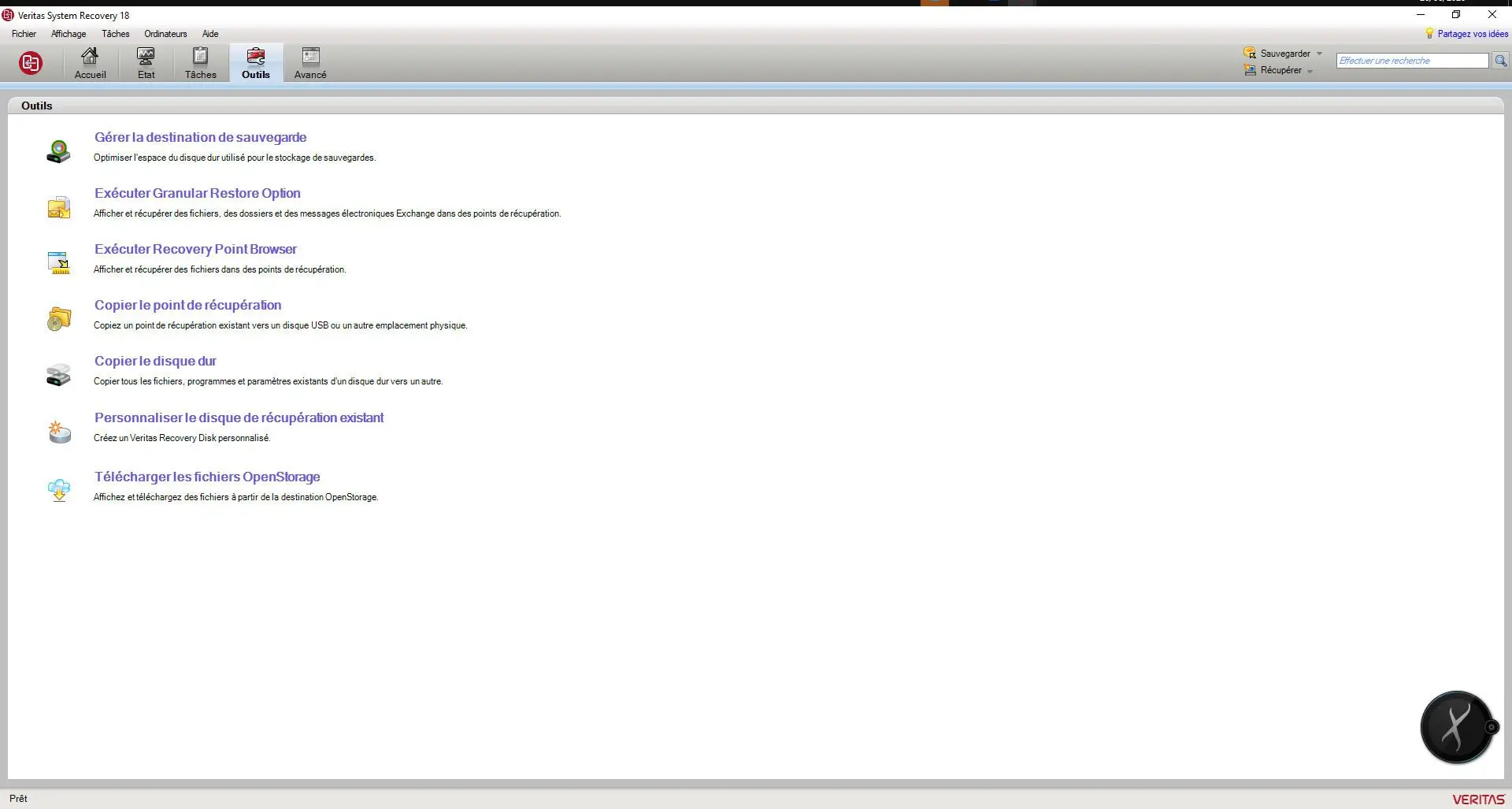Click the Récupérer recover icon
The height and width of the screenshot is (809, 1512).
(1250, 70)
